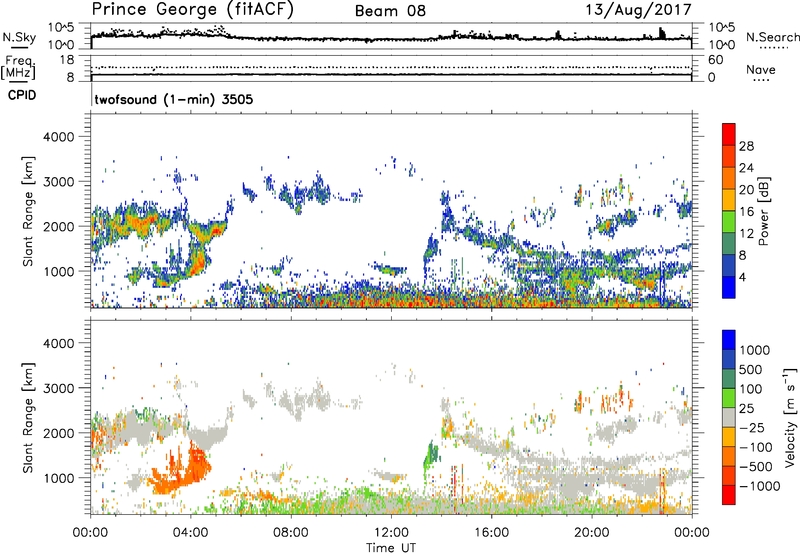Click the '12' value on the power colorbar
The image size is (800, 554).
click(746, 234)
